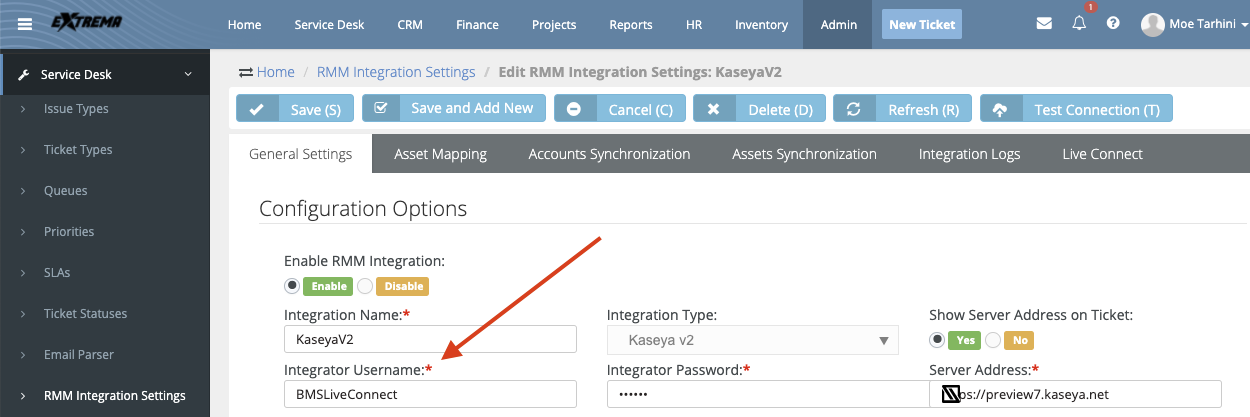Viewport: 1250px width, 417px height.
Task: Open Ticket Statuses in the sidebar
Action: tap(85, 313)
